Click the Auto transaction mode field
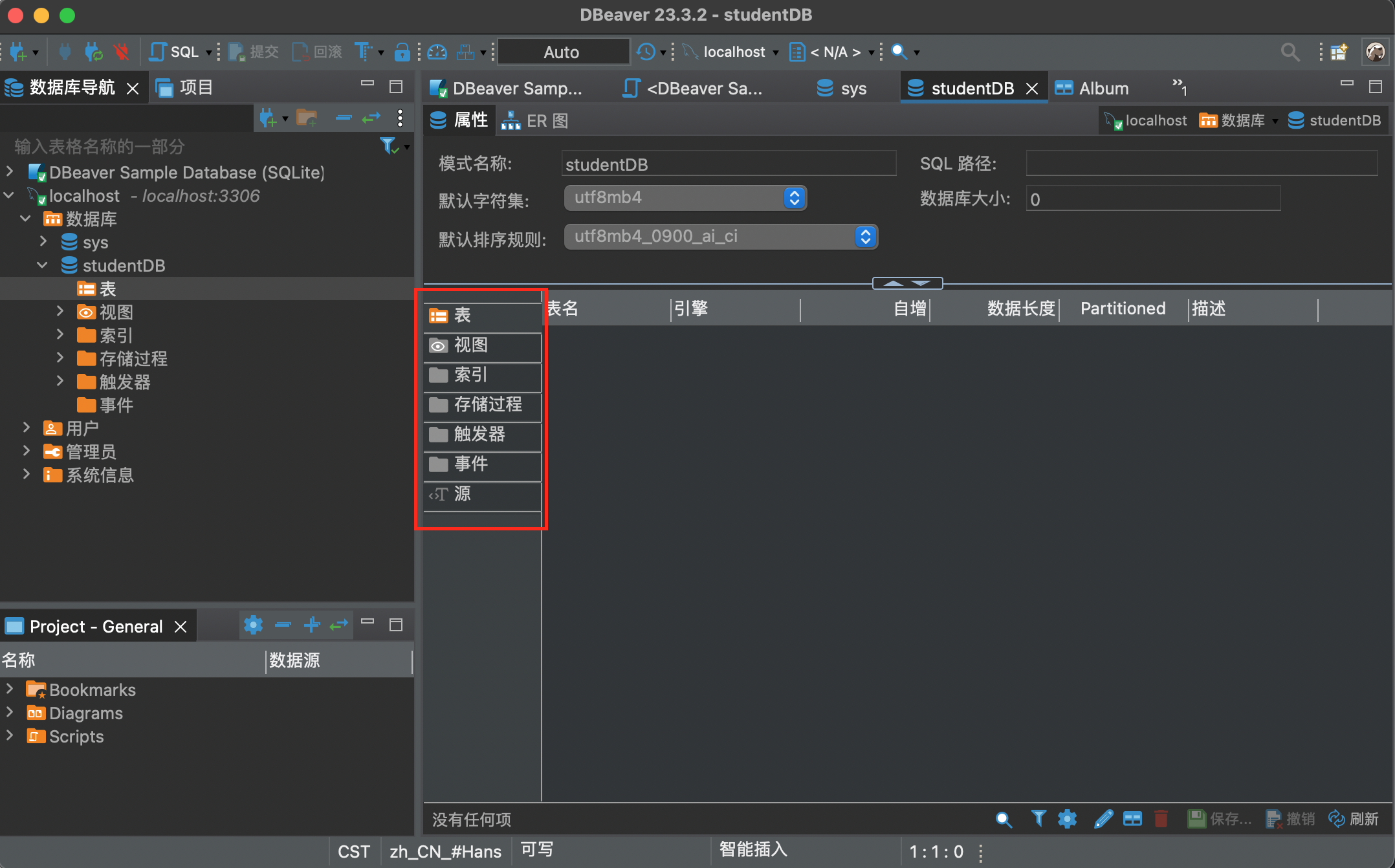 pos(562,52)
